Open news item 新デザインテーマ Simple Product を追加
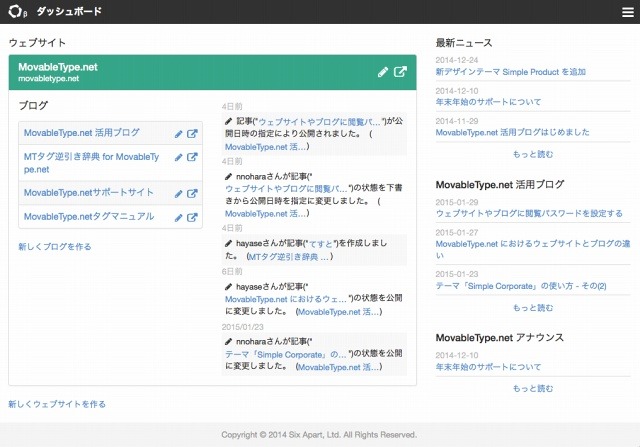 tap(511, 72)
